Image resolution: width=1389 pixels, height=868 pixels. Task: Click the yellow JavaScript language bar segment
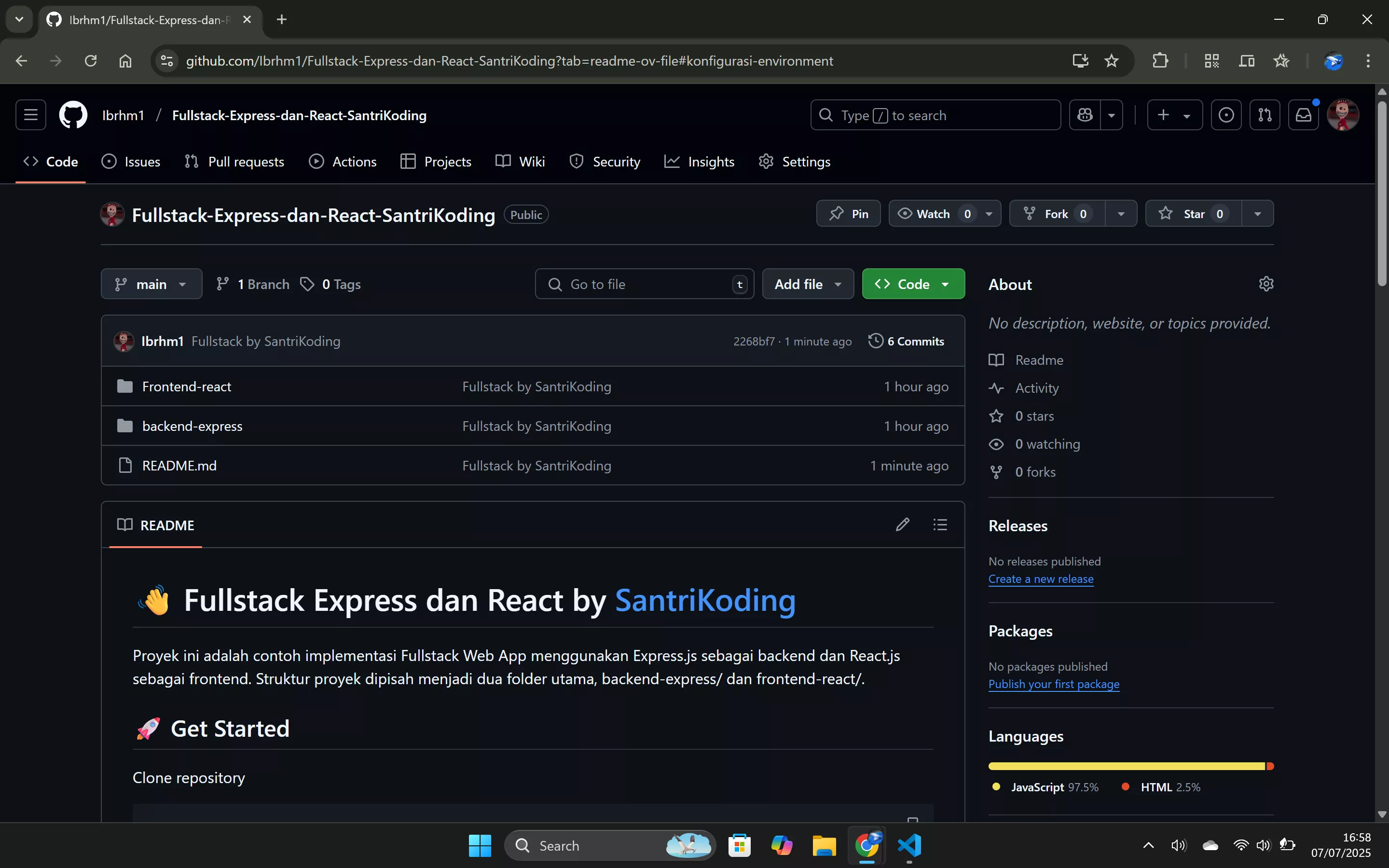1127,766
